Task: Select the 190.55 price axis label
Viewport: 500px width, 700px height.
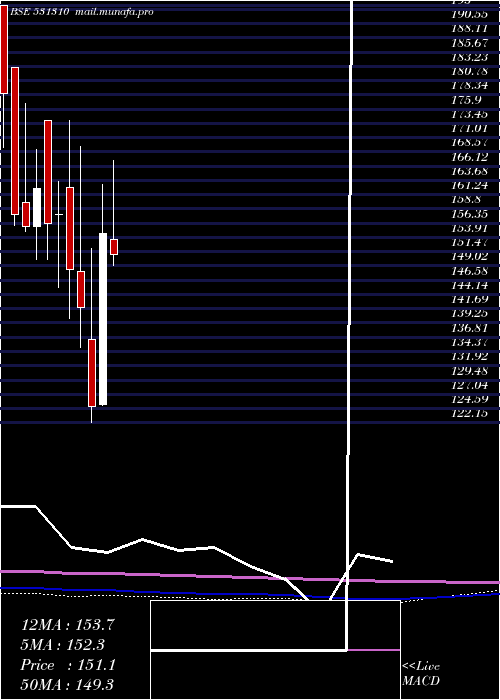Action: 469,14
